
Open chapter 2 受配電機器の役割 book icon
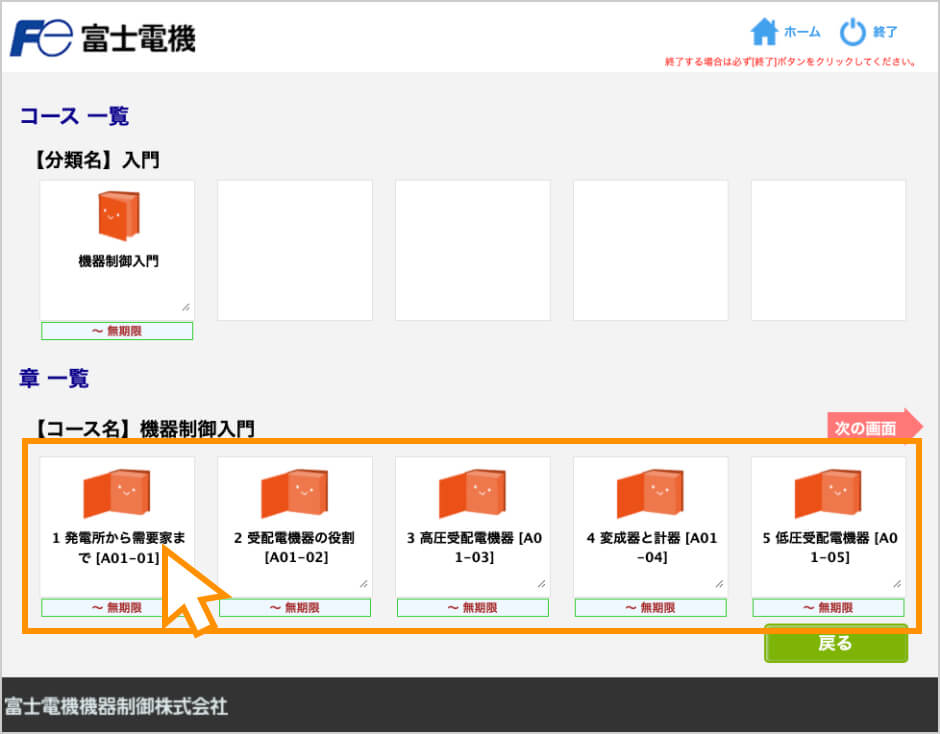pos(294,493)
